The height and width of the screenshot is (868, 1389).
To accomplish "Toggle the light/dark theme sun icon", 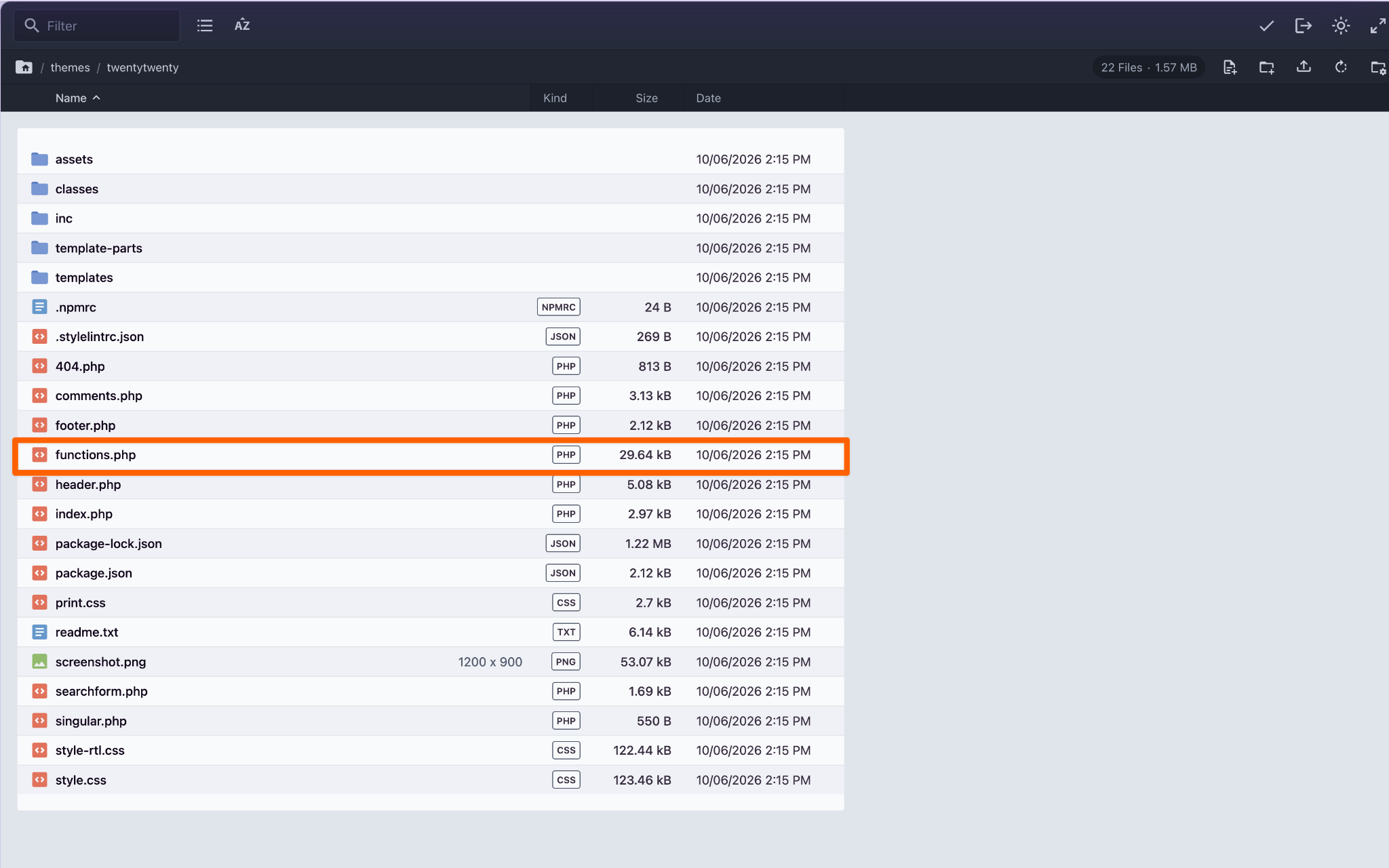I will (1340, 26).
